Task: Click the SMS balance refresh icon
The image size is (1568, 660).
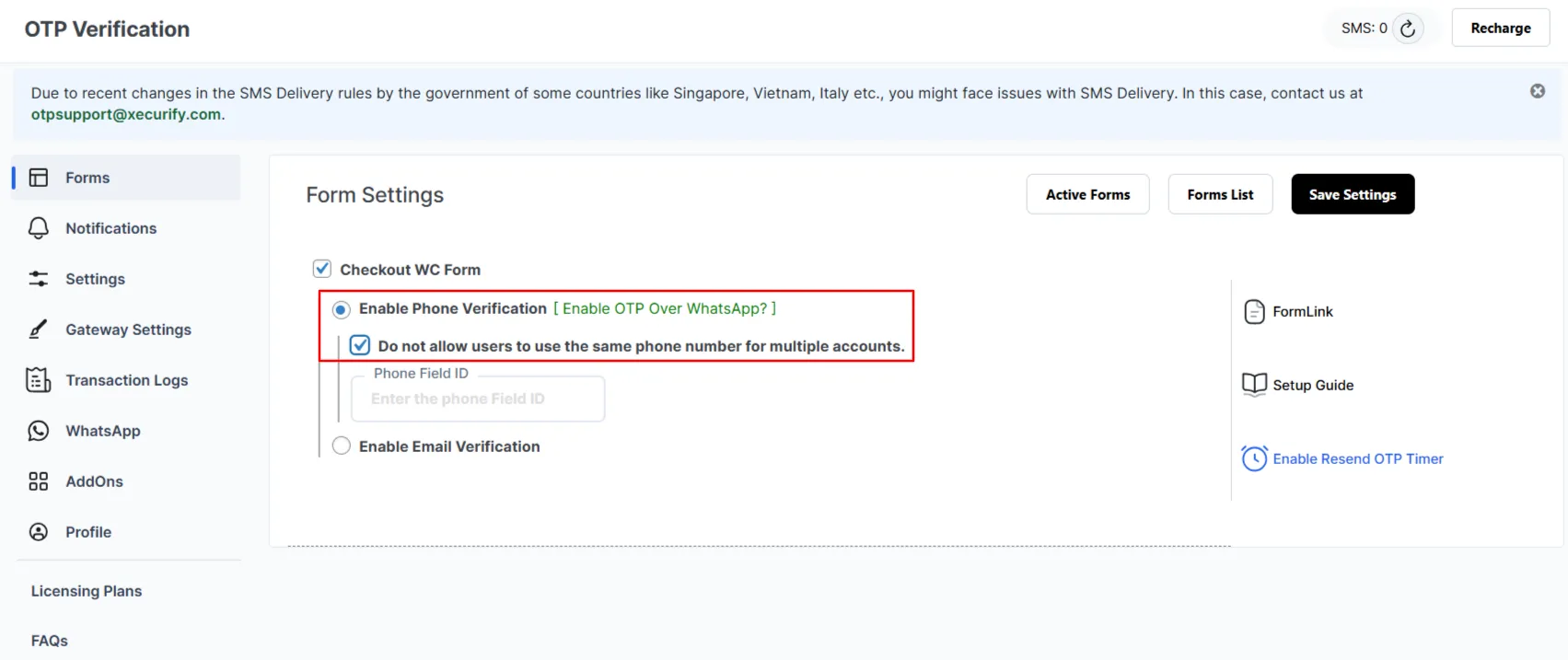Action: coord(1407,29)
